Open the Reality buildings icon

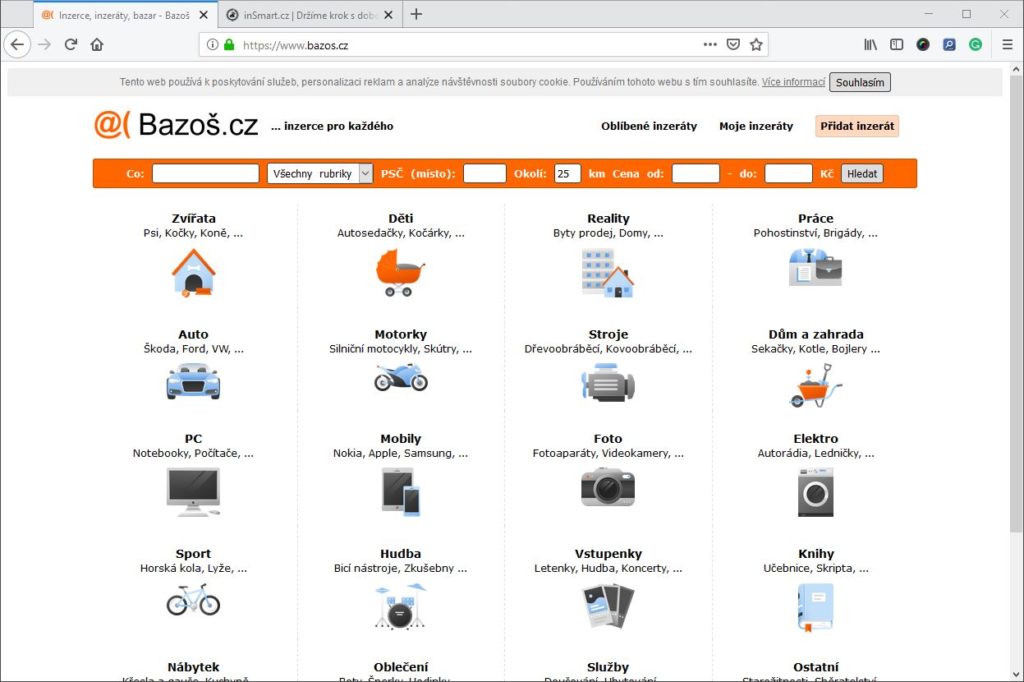click(x=608, y=273)
